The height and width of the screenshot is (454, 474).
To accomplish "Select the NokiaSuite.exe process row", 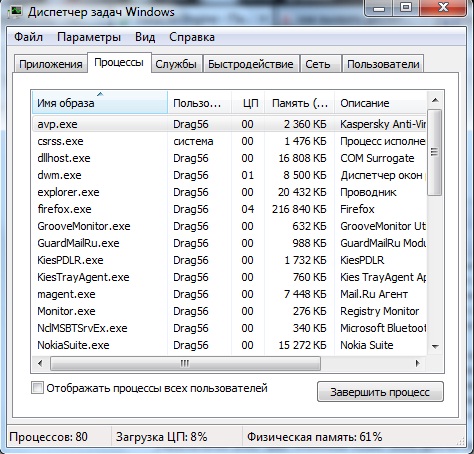I will pyautogui.click(x=229, y=345).
